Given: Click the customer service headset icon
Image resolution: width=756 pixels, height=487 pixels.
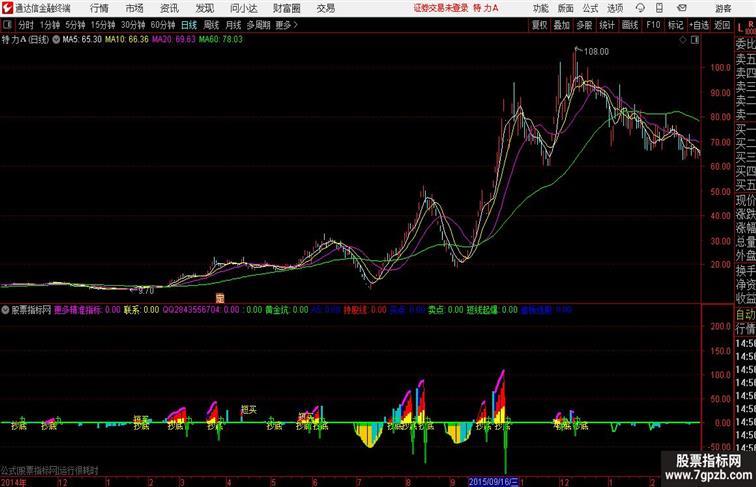Looking at the screenshot, I should pyautogui.click(x=640, y=8).
